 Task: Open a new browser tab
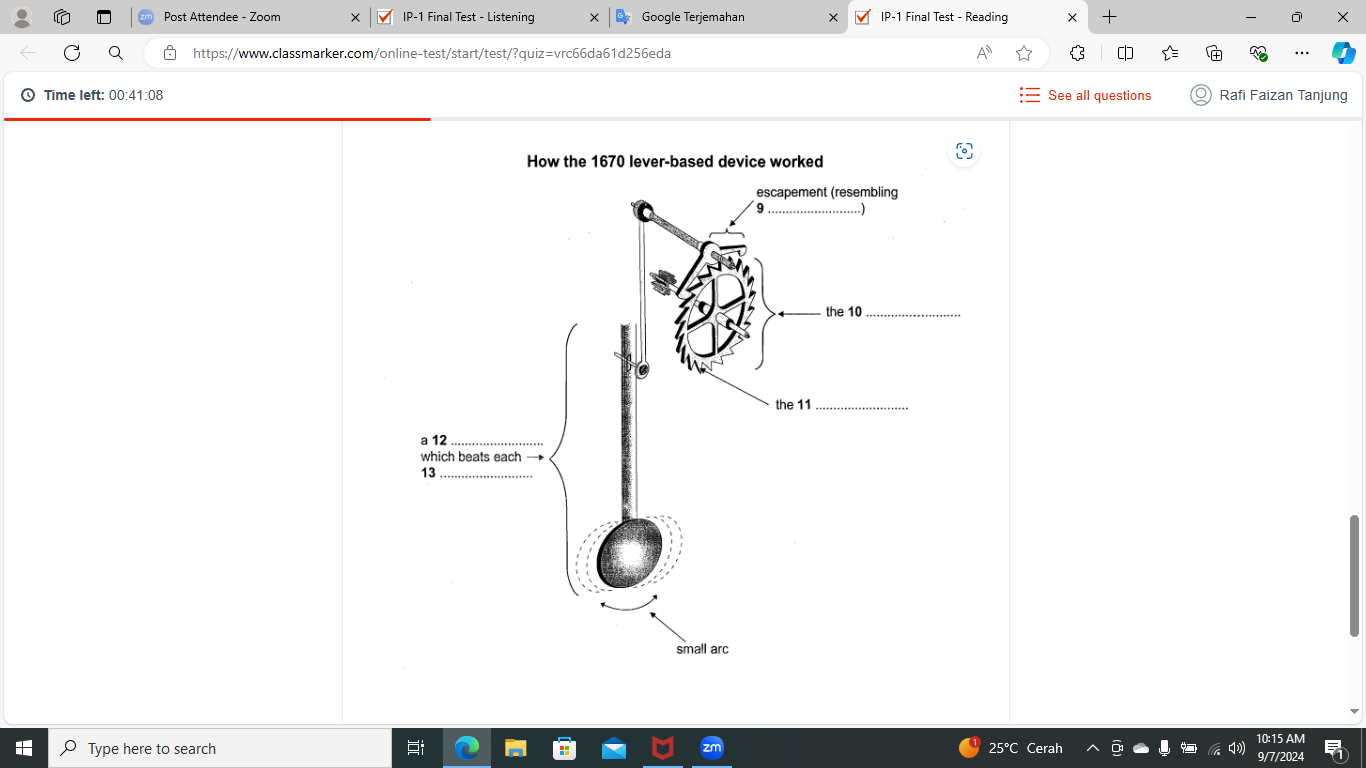(1109, 17)
